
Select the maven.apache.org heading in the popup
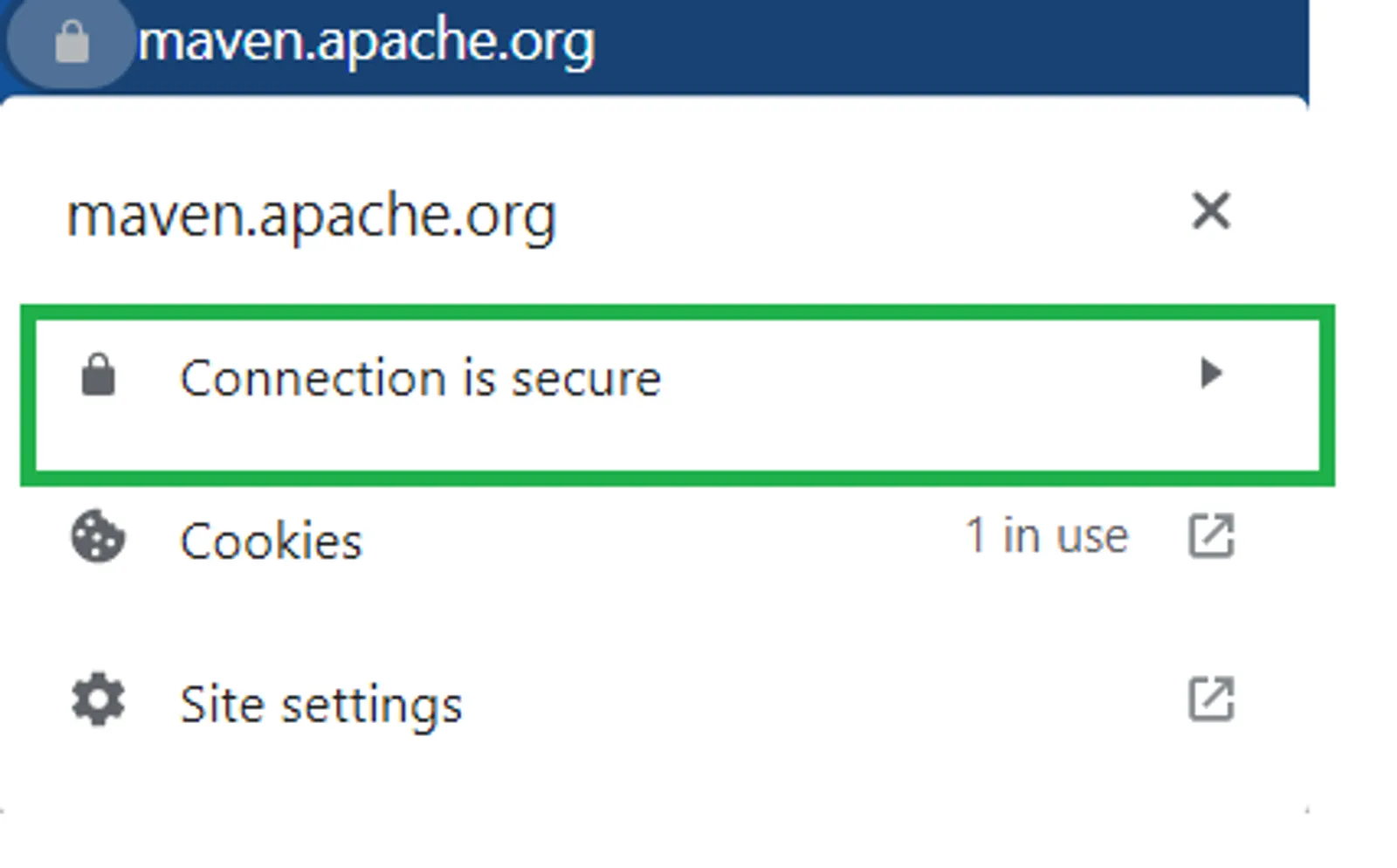312,216
